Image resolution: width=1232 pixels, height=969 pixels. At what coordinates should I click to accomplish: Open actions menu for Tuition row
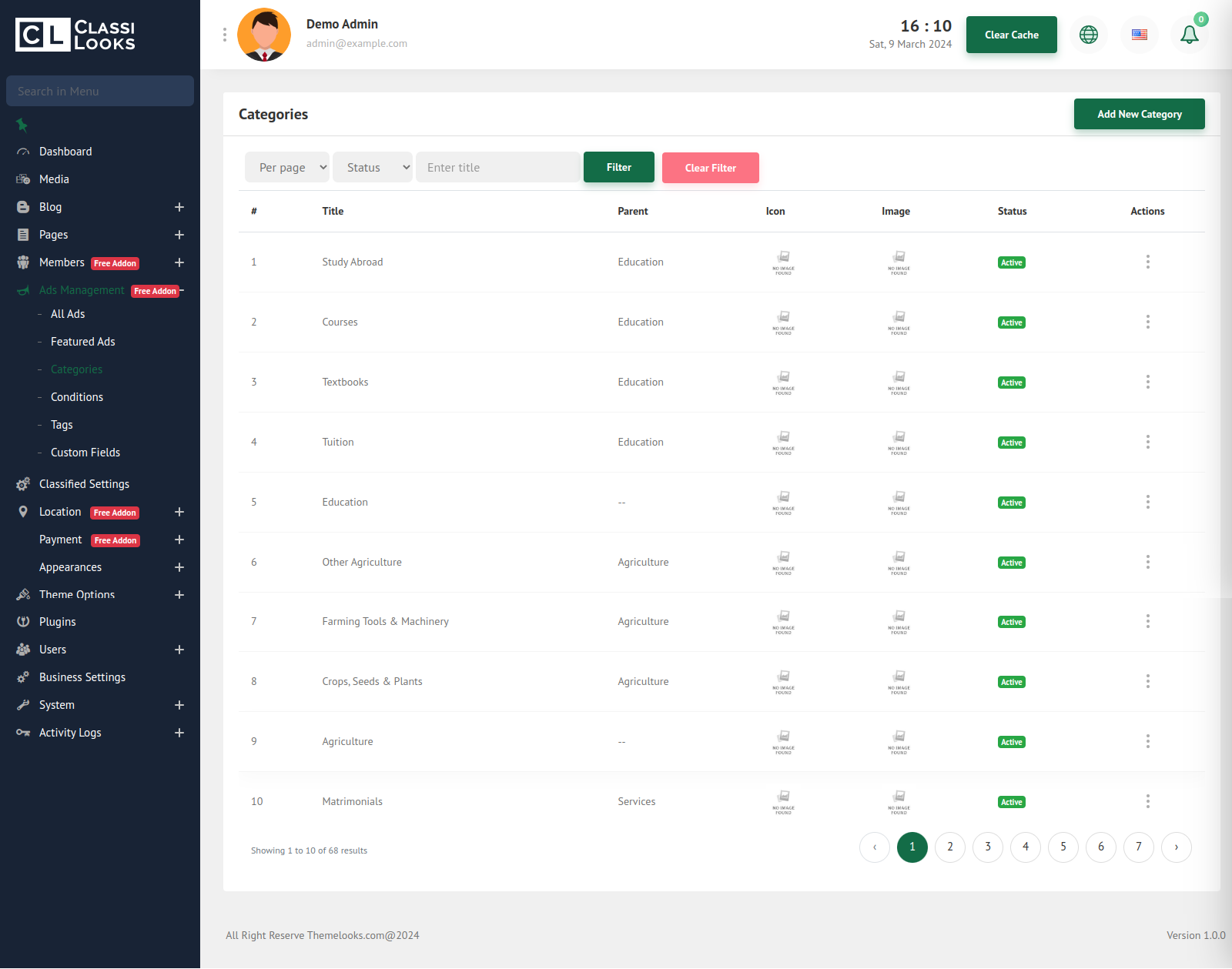click(x=1147, y=442)
